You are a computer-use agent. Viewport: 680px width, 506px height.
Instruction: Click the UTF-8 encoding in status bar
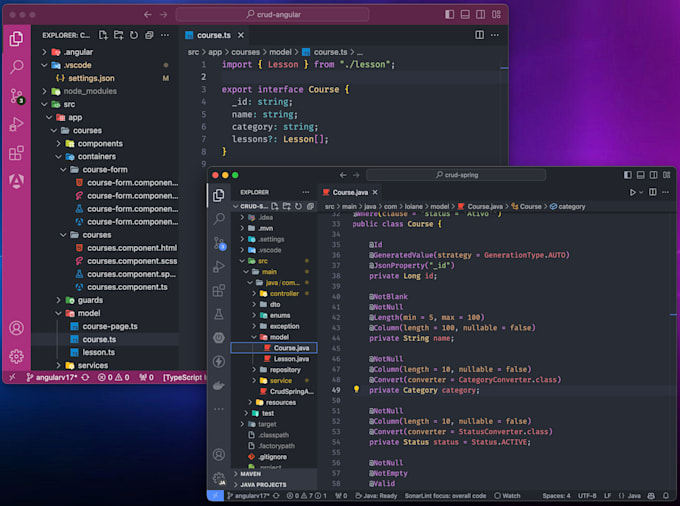pos(587,495)
